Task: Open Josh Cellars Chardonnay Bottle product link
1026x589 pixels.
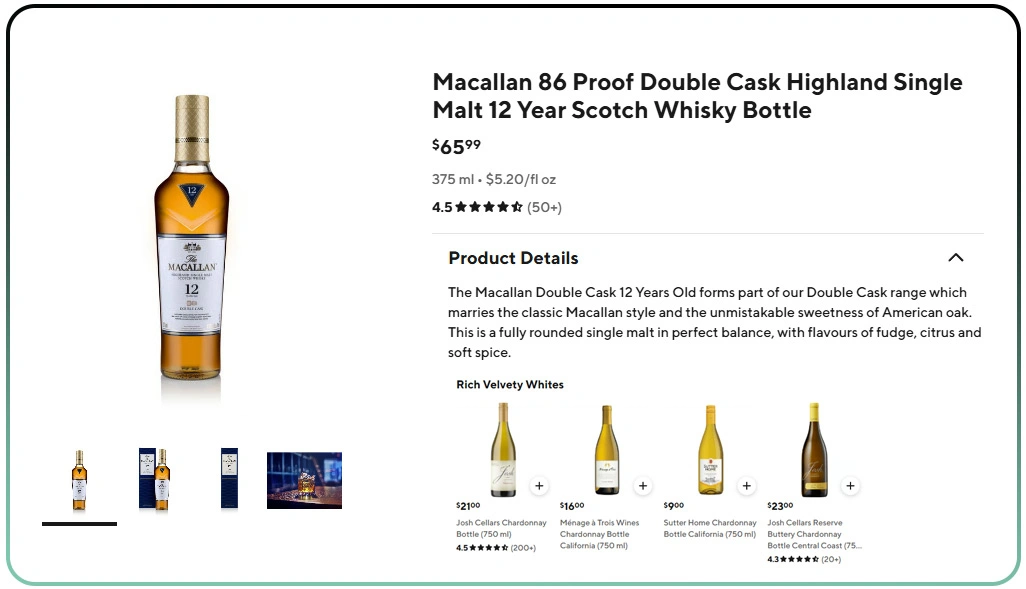Action: click(501, 528)
